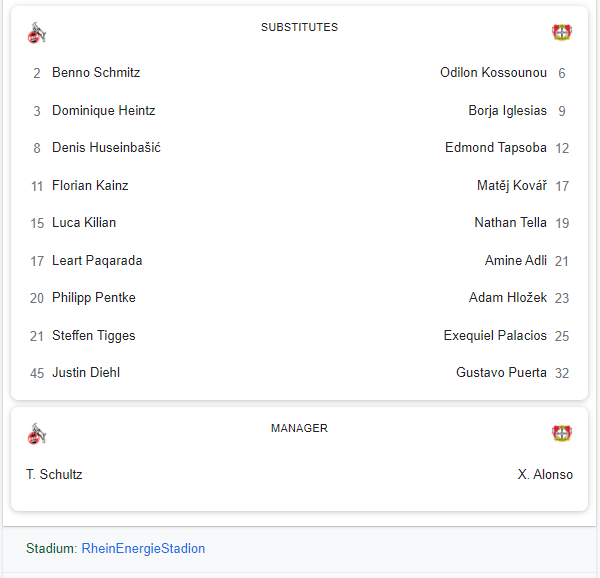This screenshot has height=578, width=600.
Task: Select manager X. Alonso
Action: [x=545, y=474]
